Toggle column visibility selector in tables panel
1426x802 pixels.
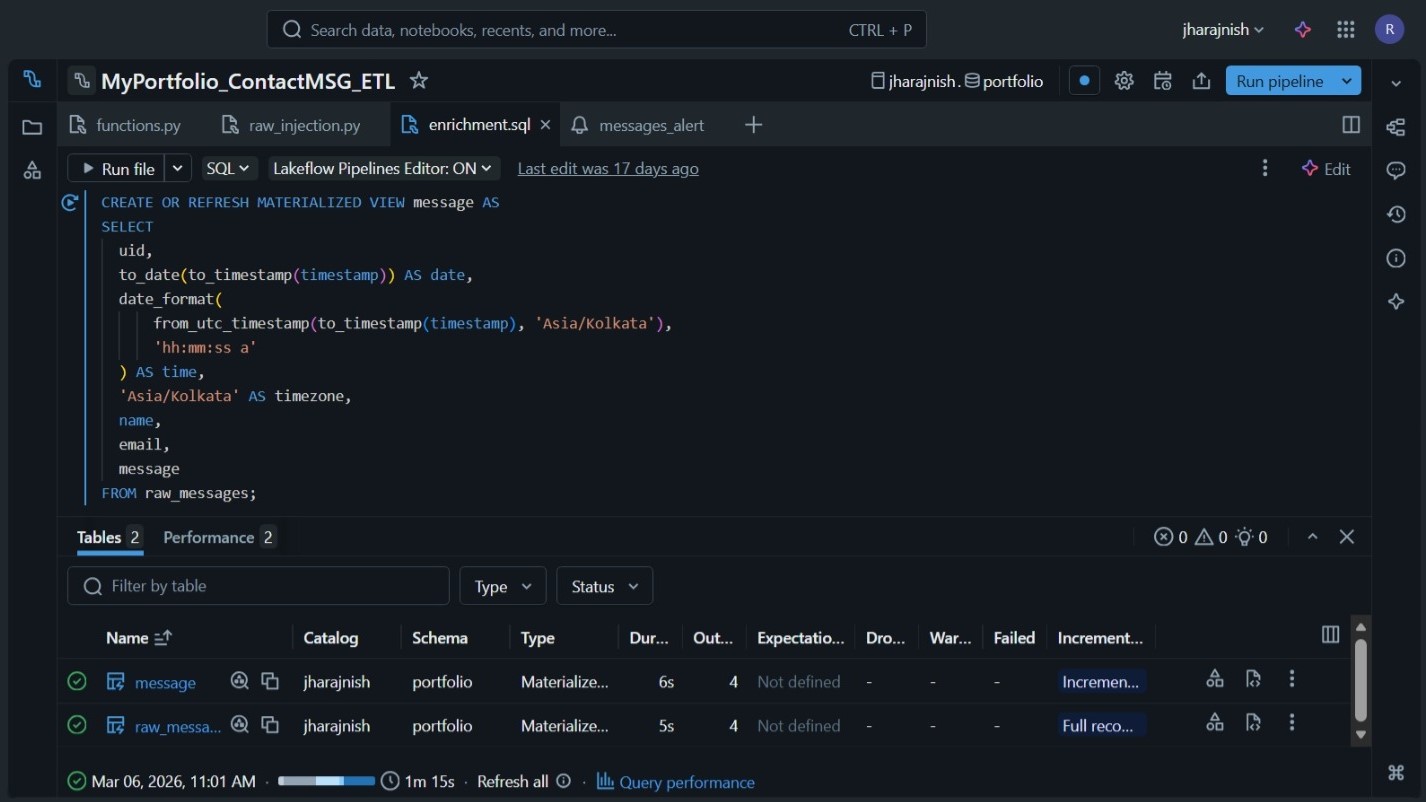click(x=1330, y=635)
